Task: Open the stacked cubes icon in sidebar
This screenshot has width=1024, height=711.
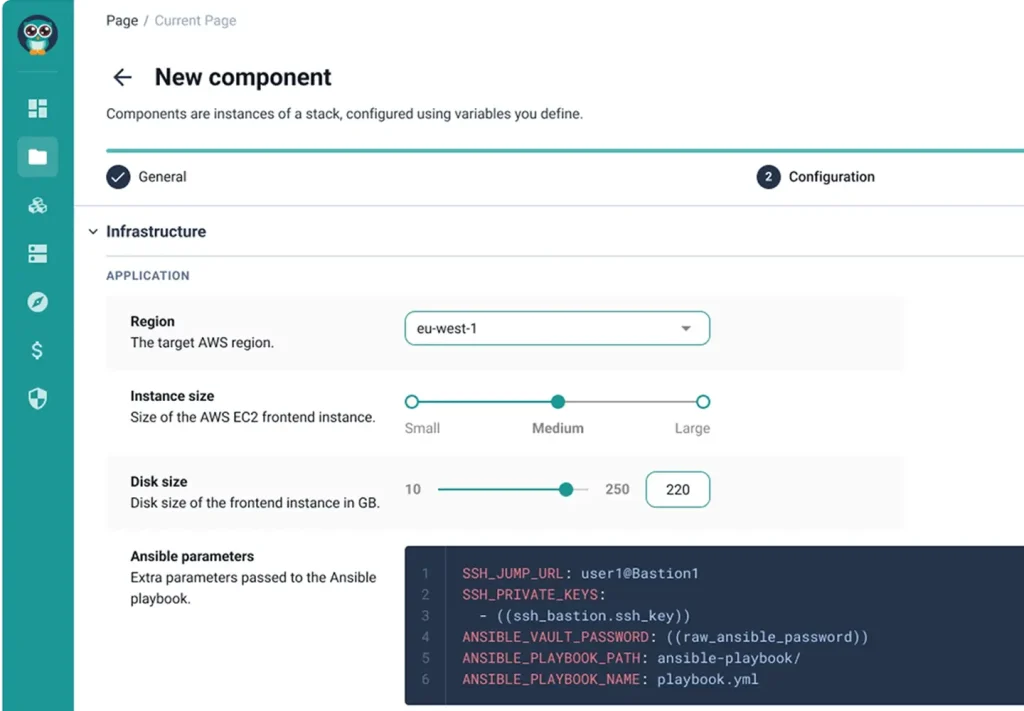Action: 37,206
